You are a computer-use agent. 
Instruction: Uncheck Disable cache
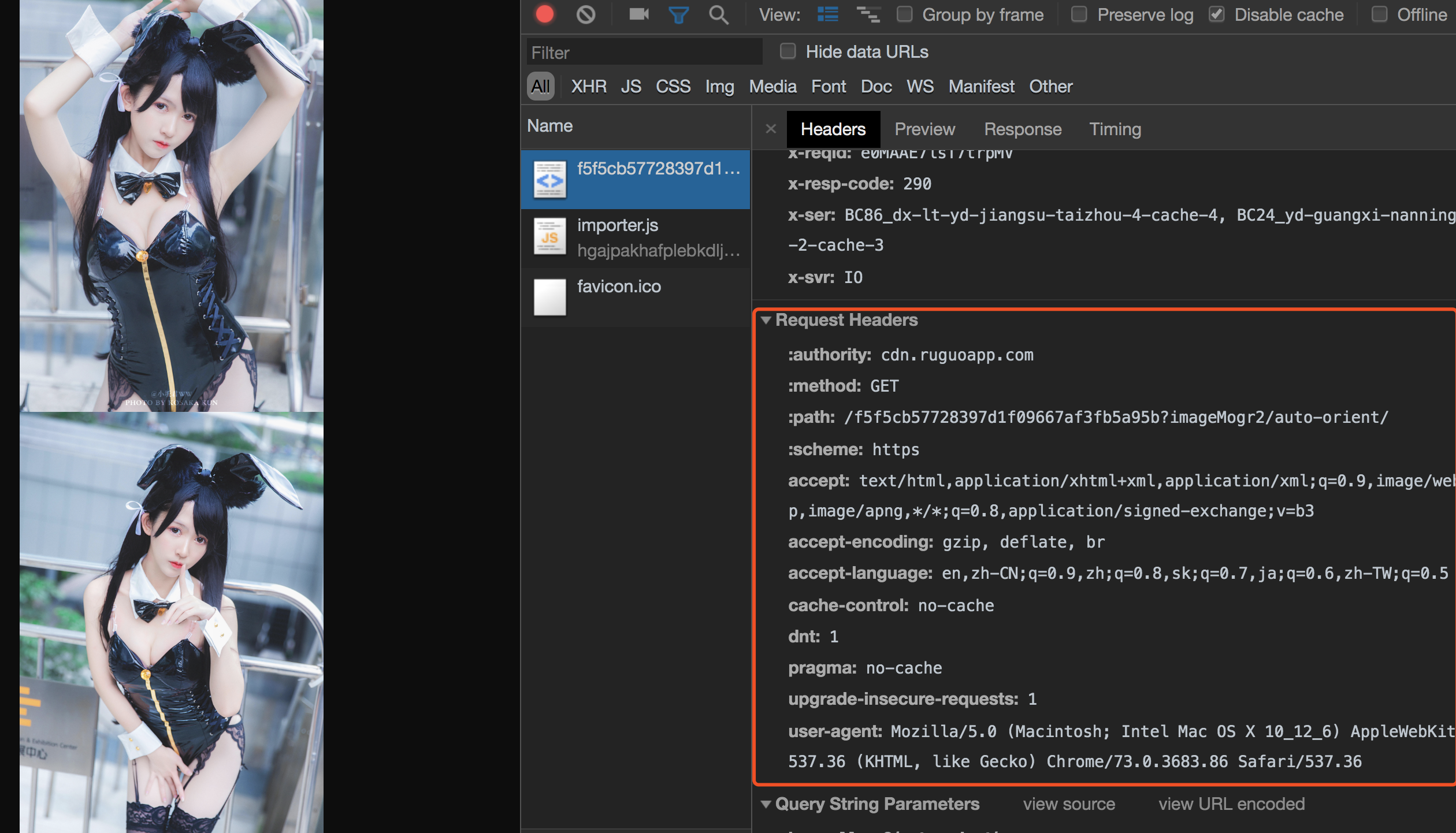pos(1217,14)
